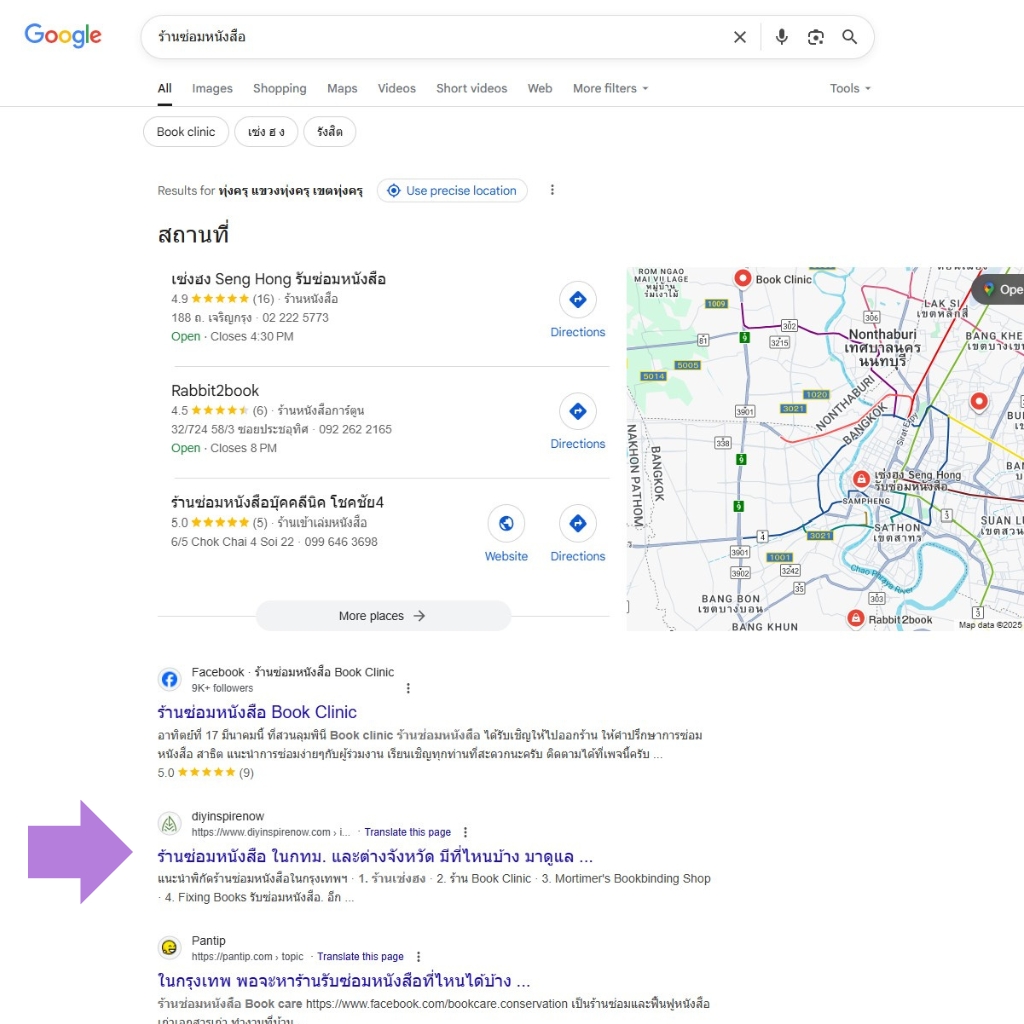The height and width of the screenshot is (1024, 1024).
Task: Click Pantip site favicon
Action: coord(169,948)
